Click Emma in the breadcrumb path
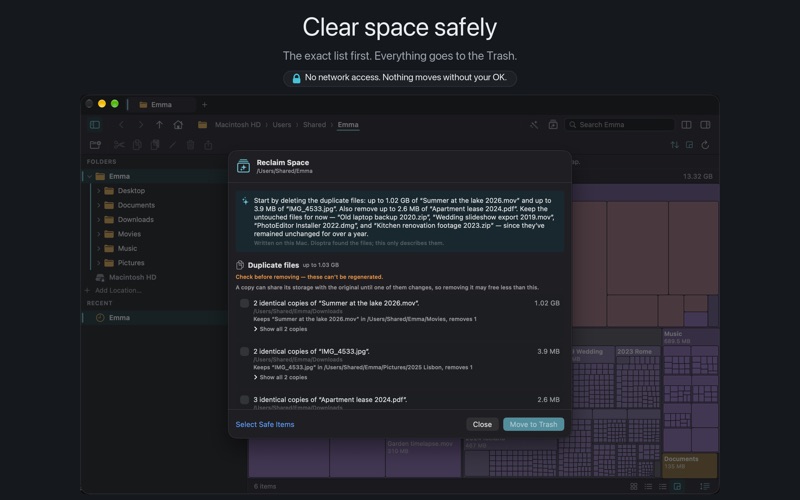The height and width of the screenshot is (500, 800). pos(348,124)
